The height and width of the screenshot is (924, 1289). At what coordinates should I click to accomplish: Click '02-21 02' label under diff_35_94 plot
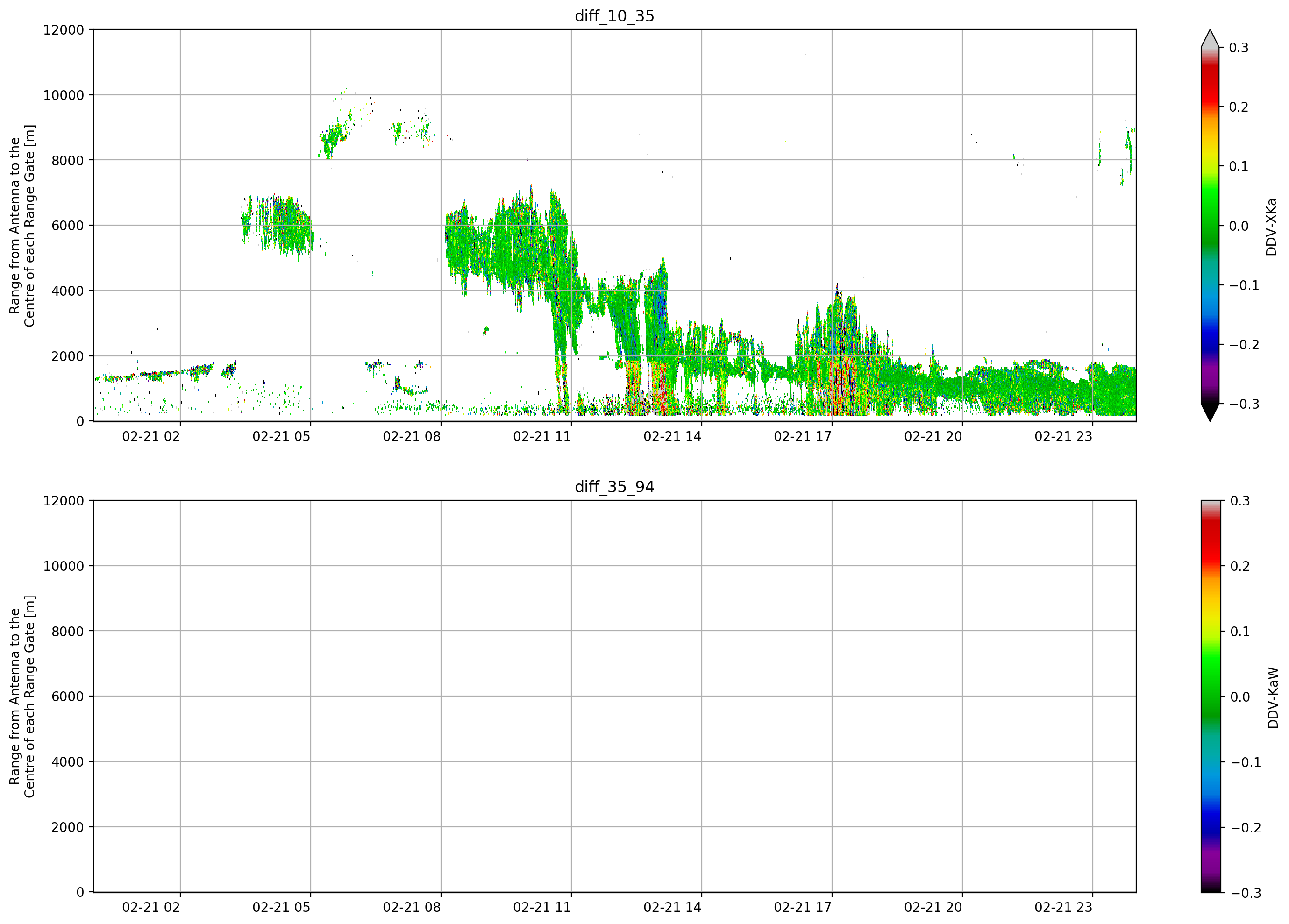point(151,908)
